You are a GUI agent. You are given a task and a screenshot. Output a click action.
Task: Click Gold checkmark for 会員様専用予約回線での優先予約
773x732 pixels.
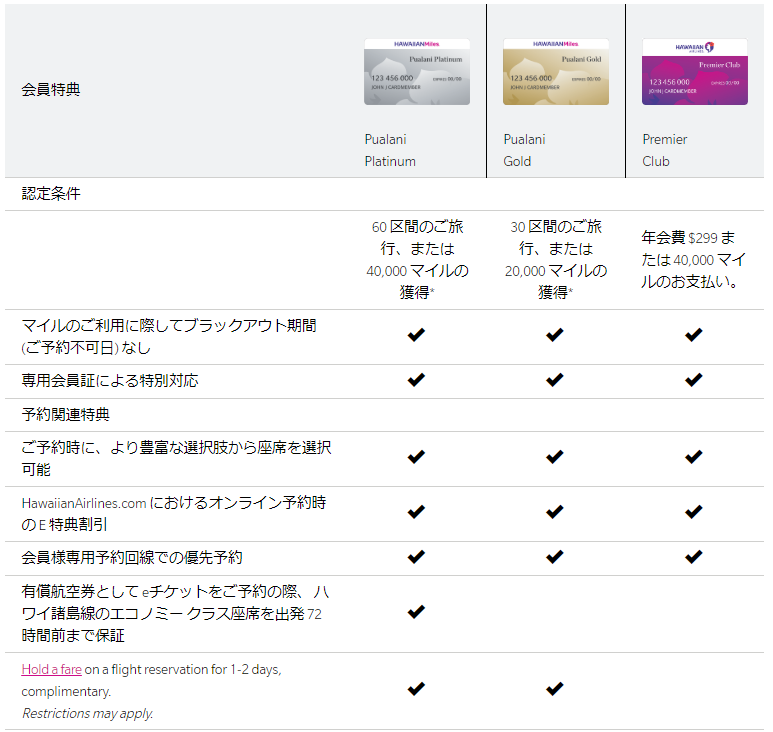(555, 557)
